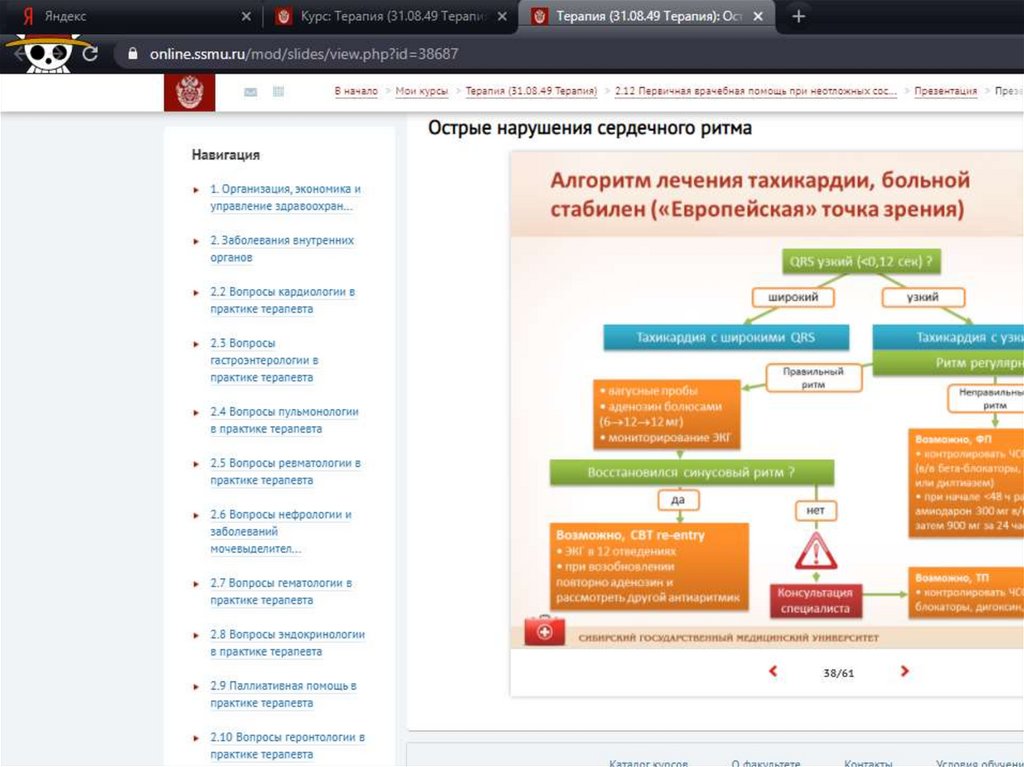Click the Тахикардия с широкими QRS box

(726, 338)
